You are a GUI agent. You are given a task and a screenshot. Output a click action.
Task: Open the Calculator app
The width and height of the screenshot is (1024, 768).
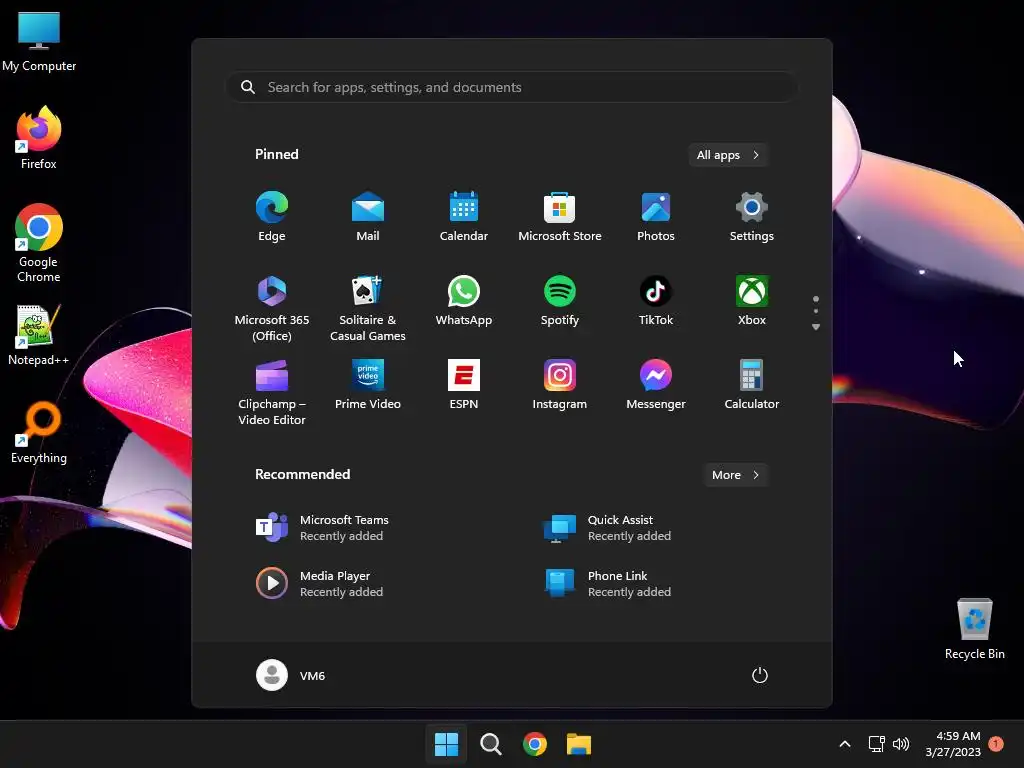coord(752,385)
